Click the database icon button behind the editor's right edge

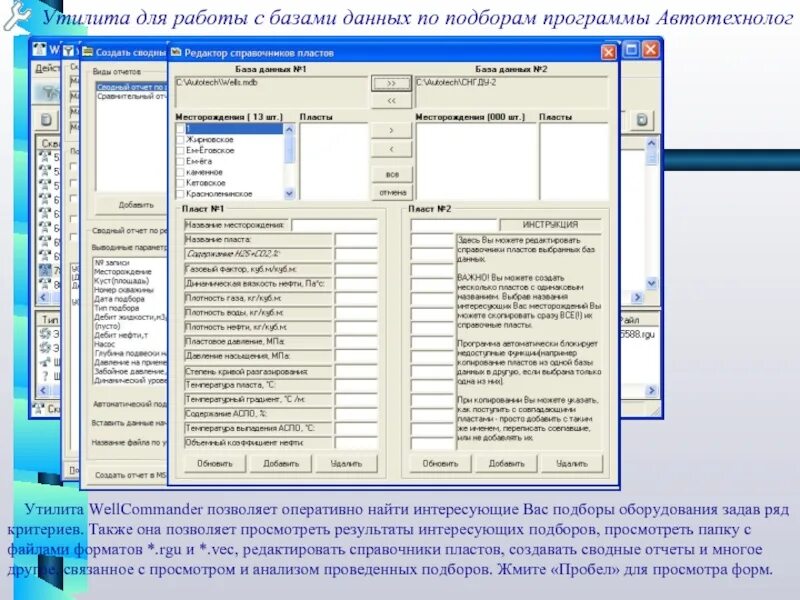[642, 120]
